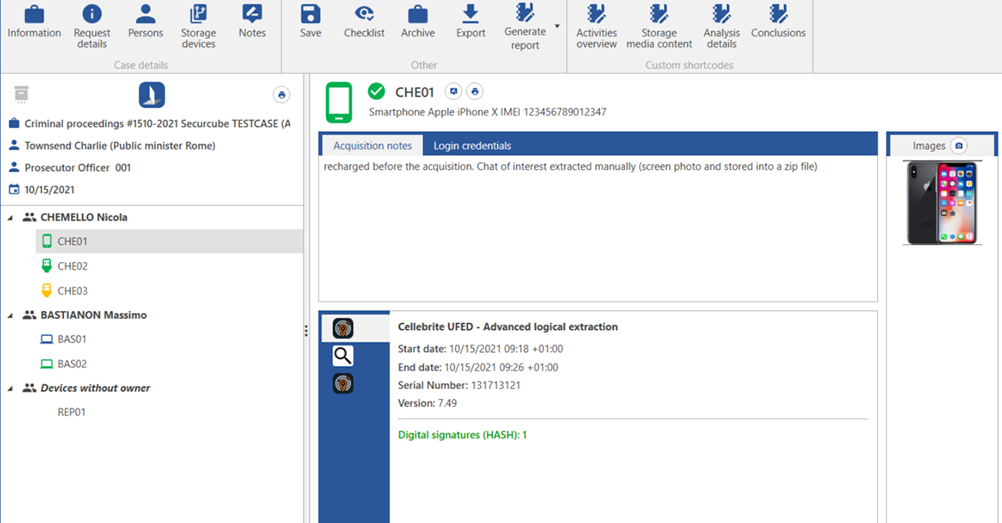
Task: Switch to the Acquisition notes tab
Action: tap(372, 145)
